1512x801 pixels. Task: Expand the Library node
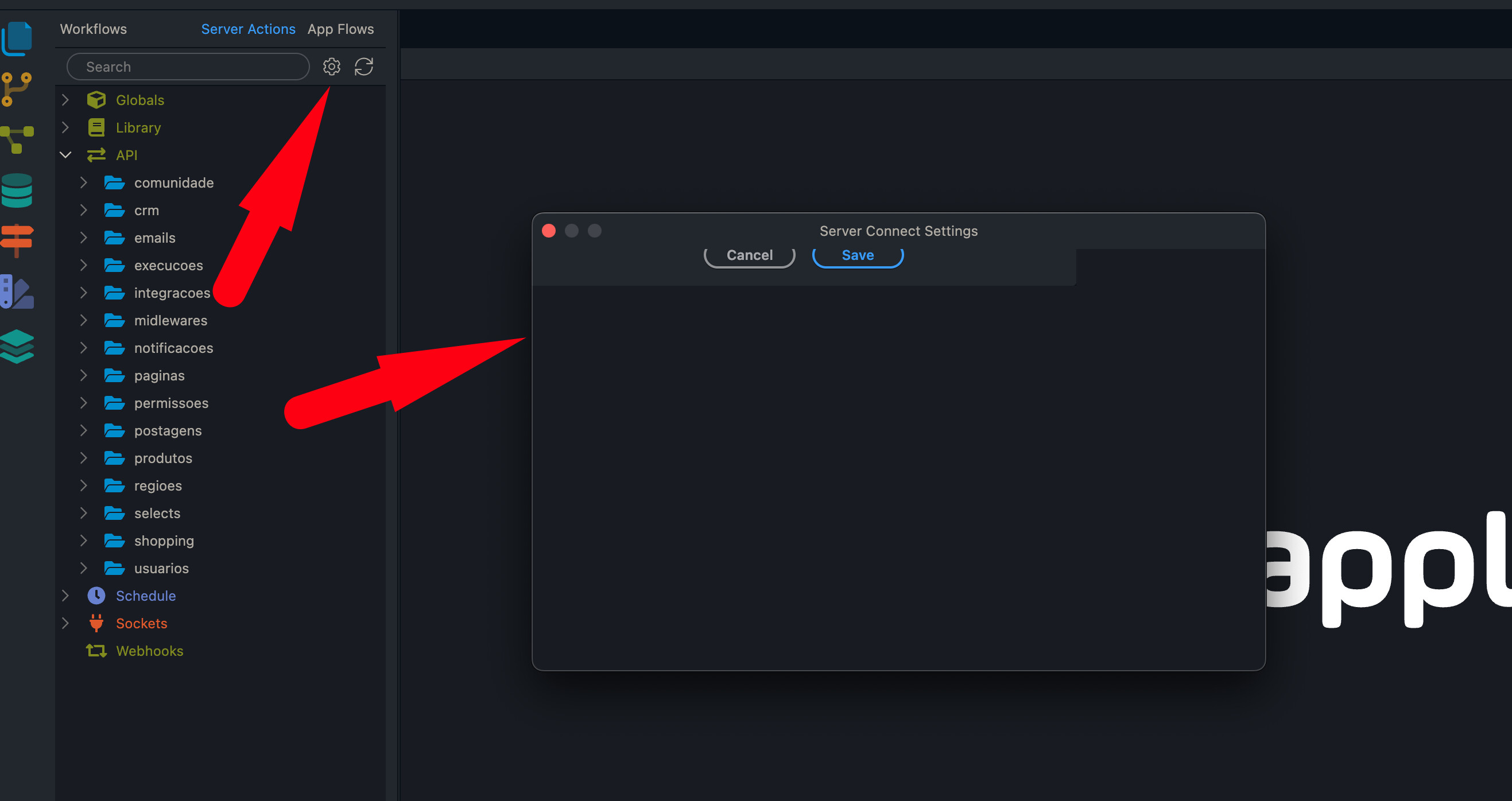point(66,127)
